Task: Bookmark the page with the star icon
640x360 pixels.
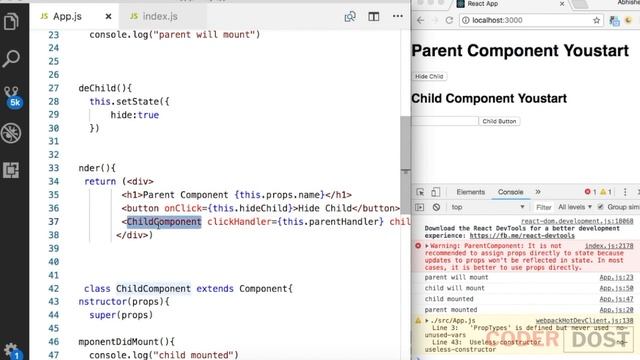Action: click(596, 20)
